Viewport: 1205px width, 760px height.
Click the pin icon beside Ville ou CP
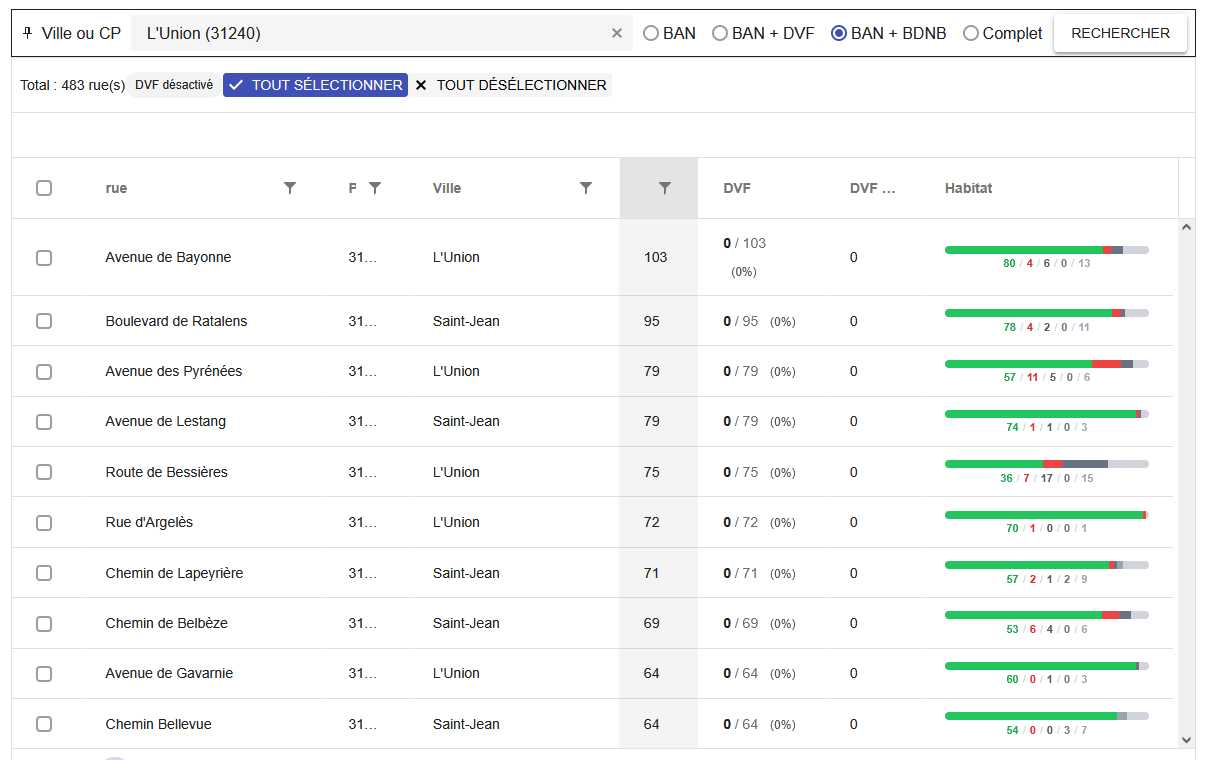[27, 33]
